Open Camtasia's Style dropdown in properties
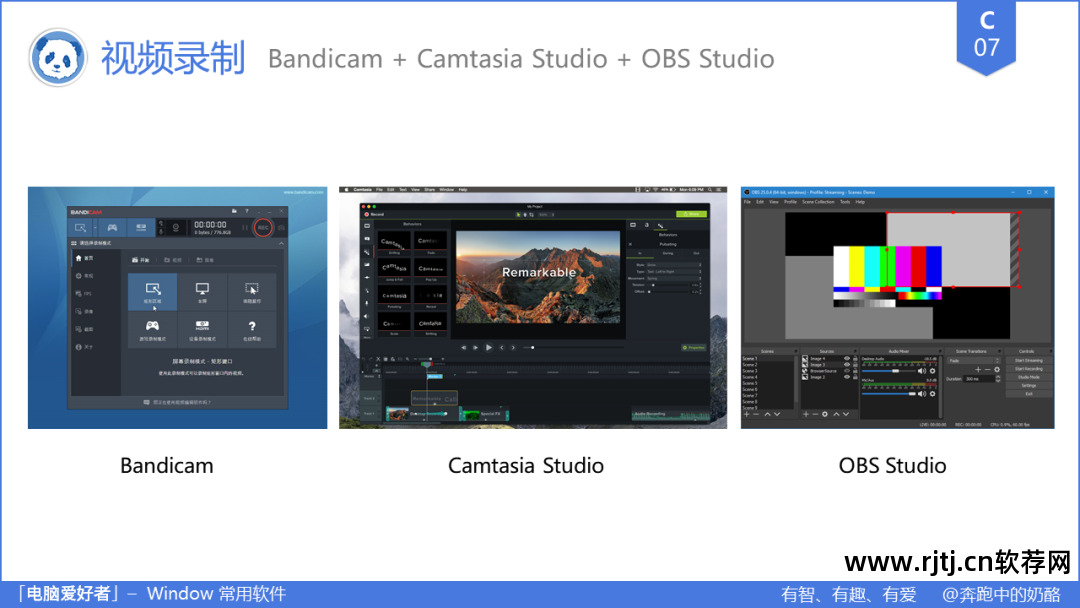Screen dimensions: 1080x608 [x=674, y=264]
